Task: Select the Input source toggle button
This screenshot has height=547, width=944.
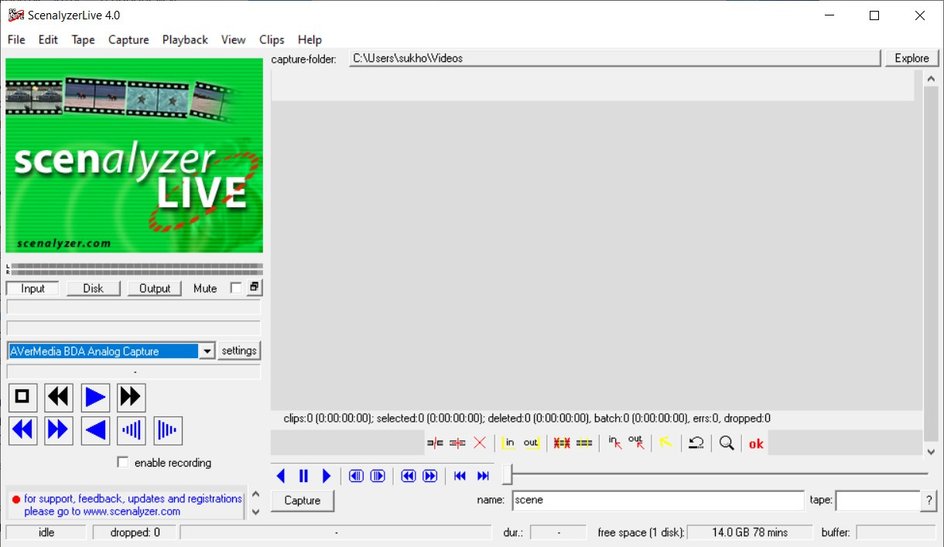Action: (x=32, y=288)
